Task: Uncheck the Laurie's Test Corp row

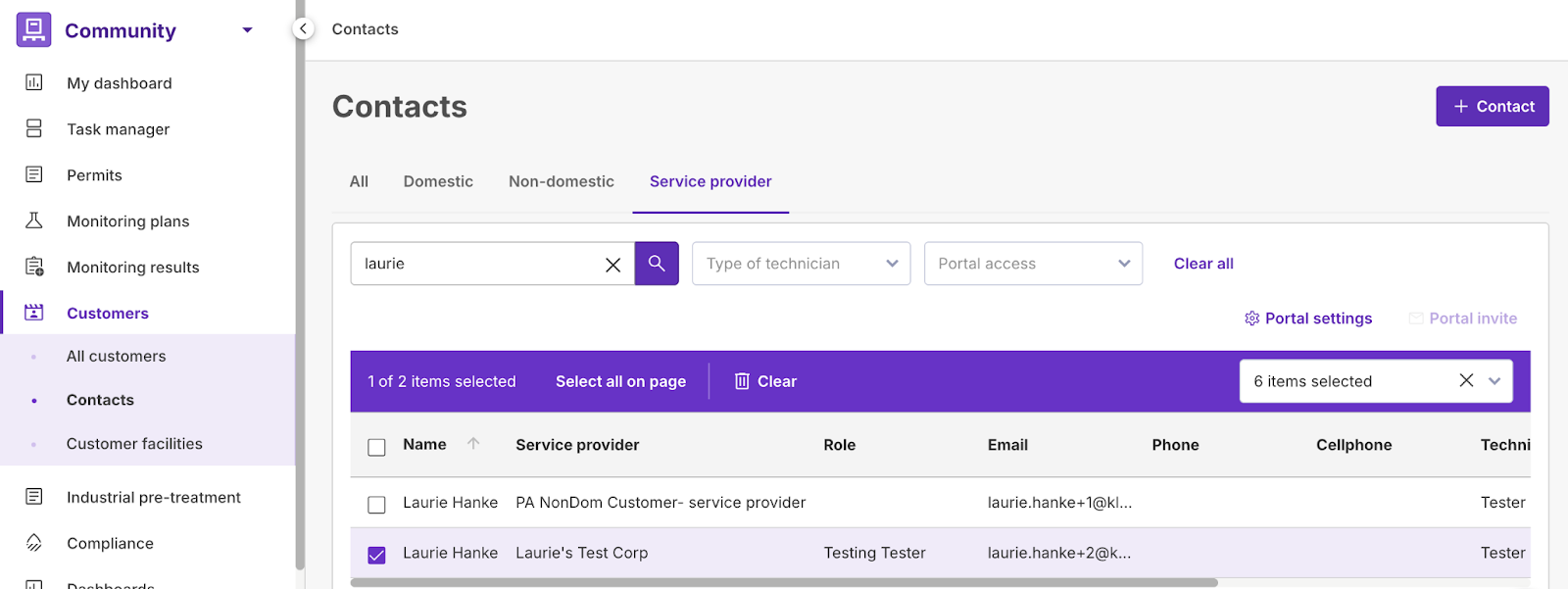Action: [376, 555]
